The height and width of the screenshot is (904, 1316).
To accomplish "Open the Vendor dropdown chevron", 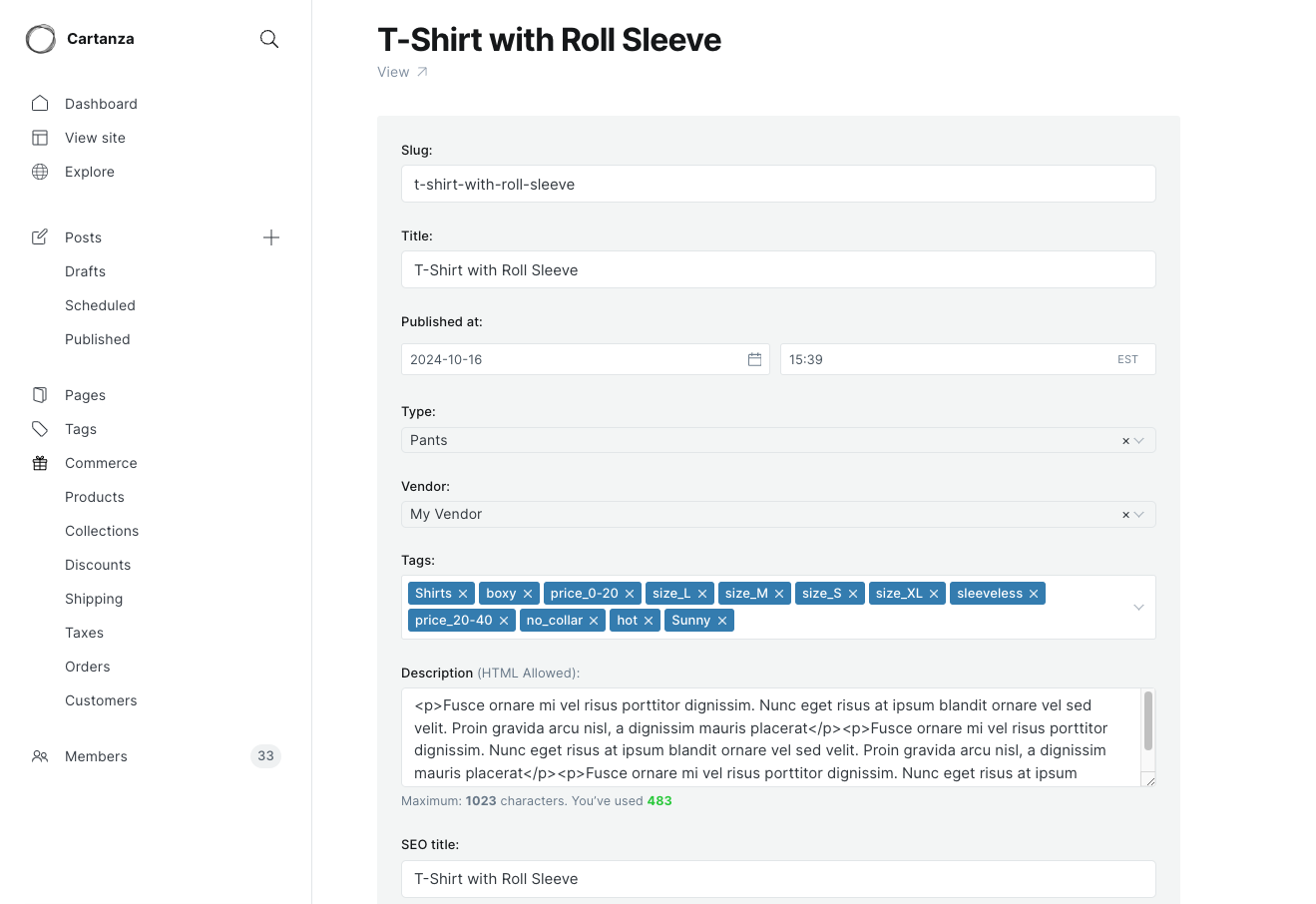I will coord(1139,514).
